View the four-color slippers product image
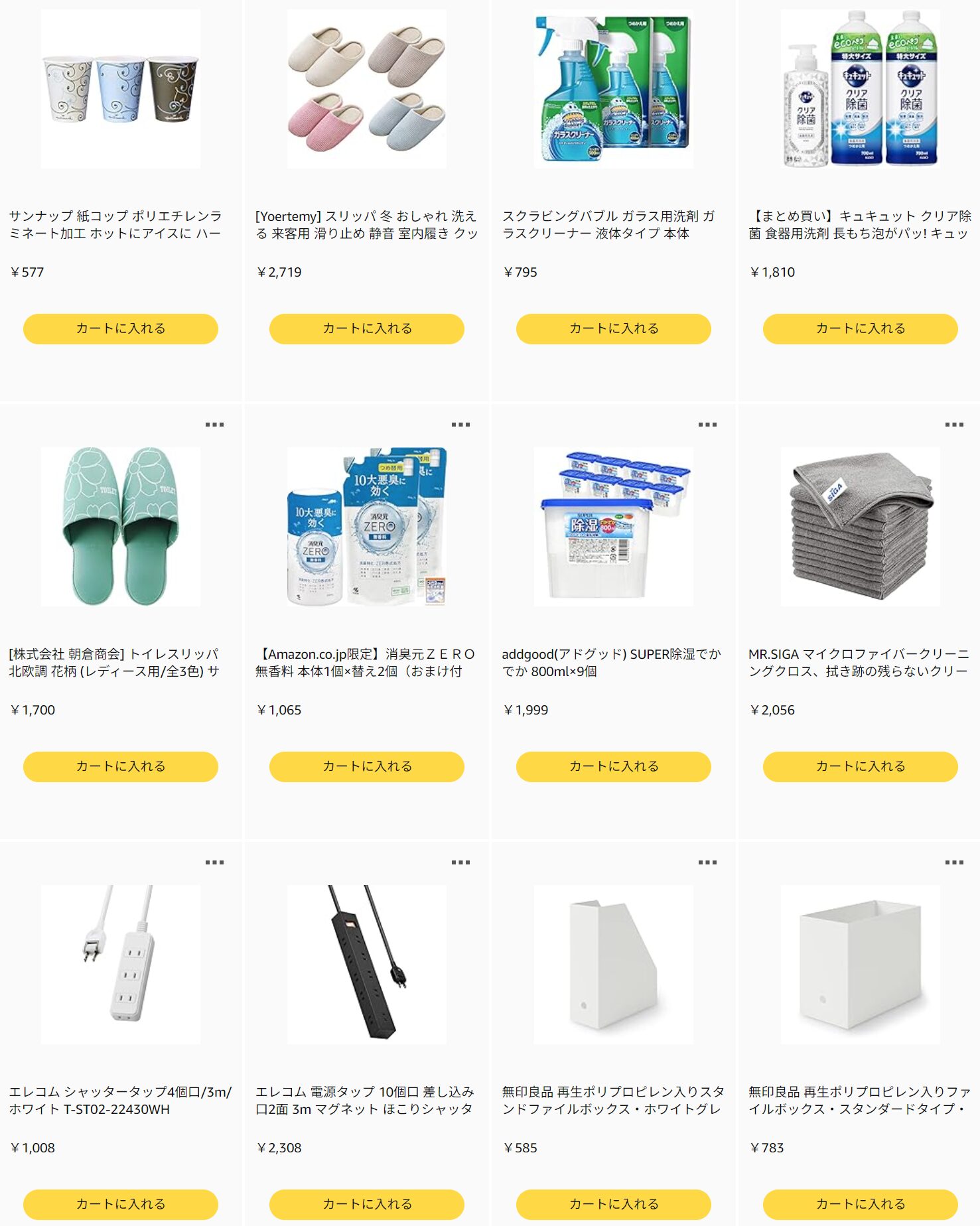 tap(367, 88)
